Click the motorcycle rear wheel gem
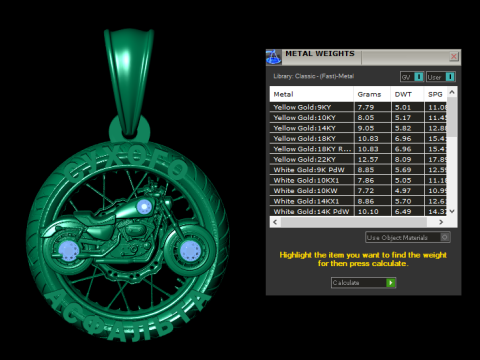This screenshot has width=480, height=360. pyautogui.click(x=69, y=250)
